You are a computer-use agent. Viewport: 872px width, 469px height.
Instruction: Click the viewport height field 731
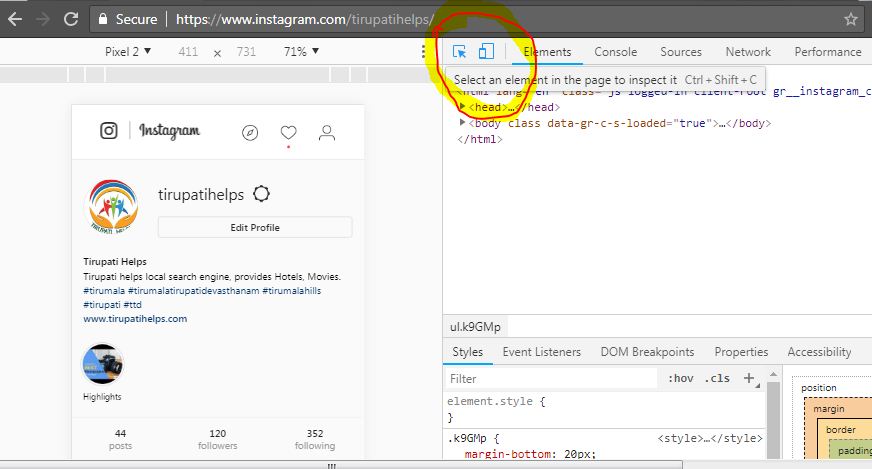246,52
